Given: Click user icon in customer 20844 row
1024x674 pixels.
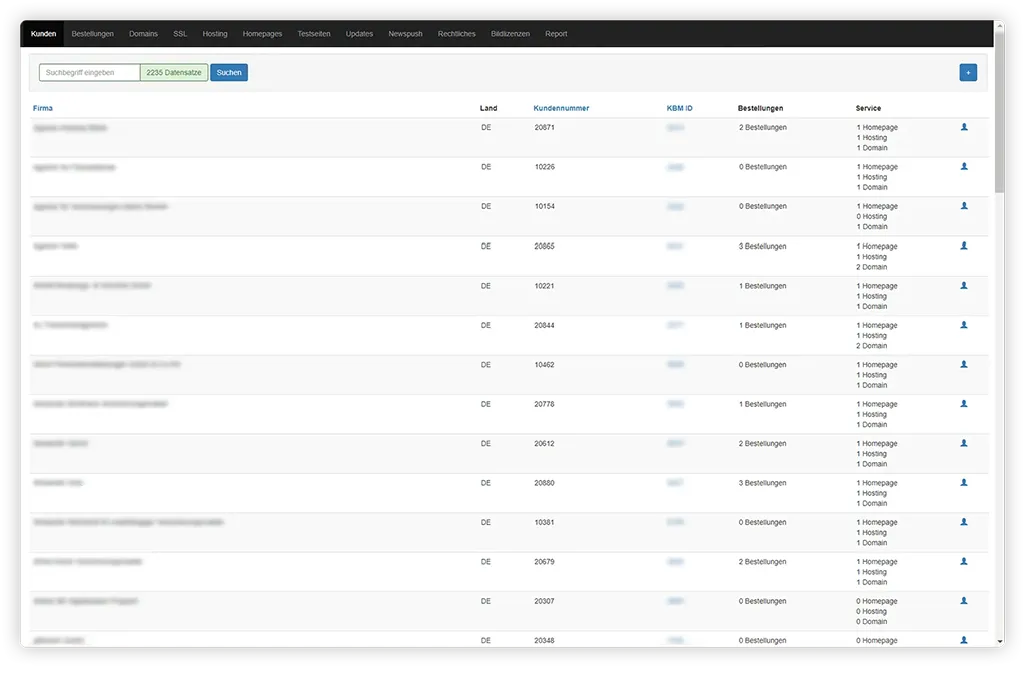Looking at the screenshot, I should (x=964, y=325).
